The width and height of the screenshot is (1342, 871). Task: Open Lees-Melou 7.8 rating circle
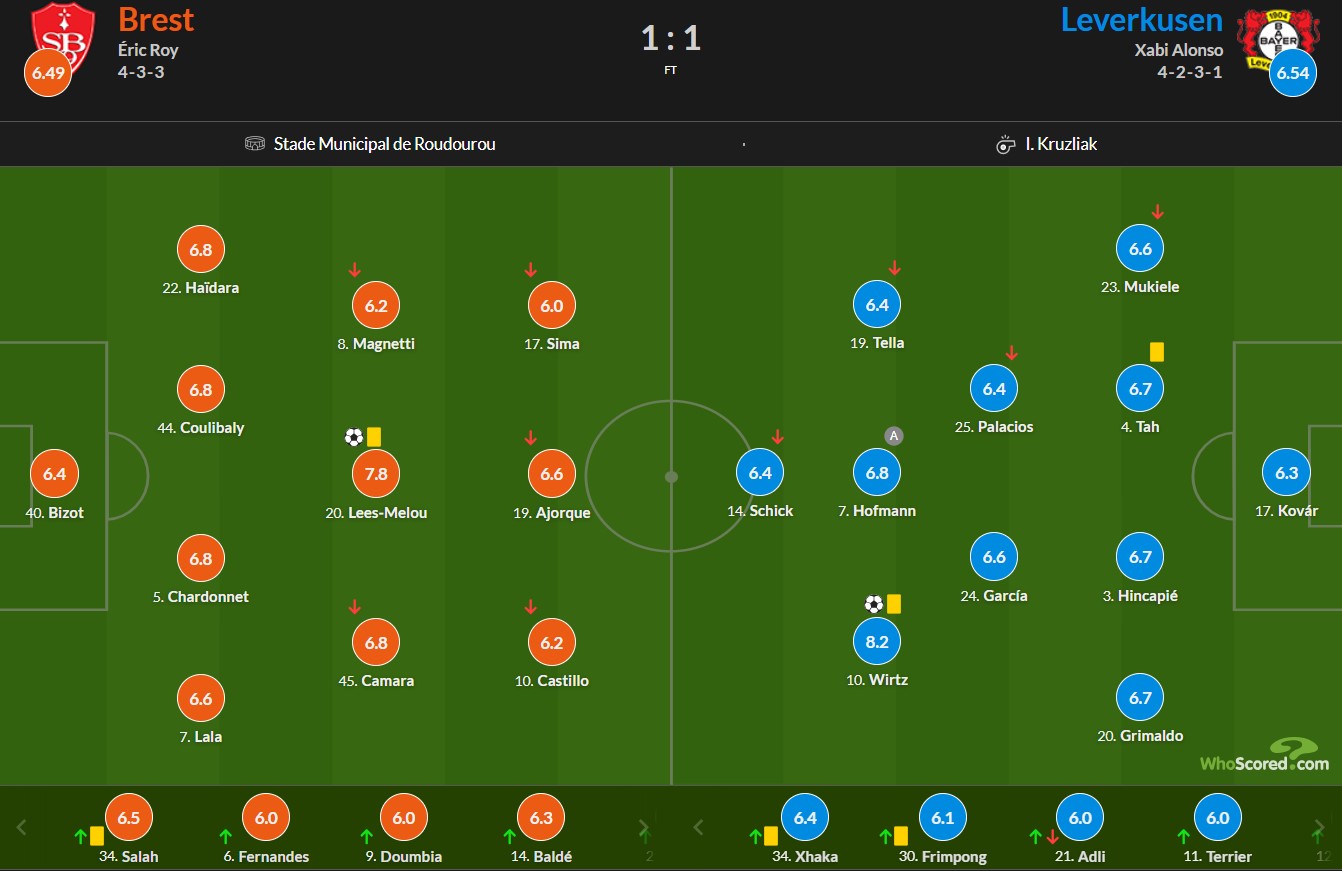376,474
